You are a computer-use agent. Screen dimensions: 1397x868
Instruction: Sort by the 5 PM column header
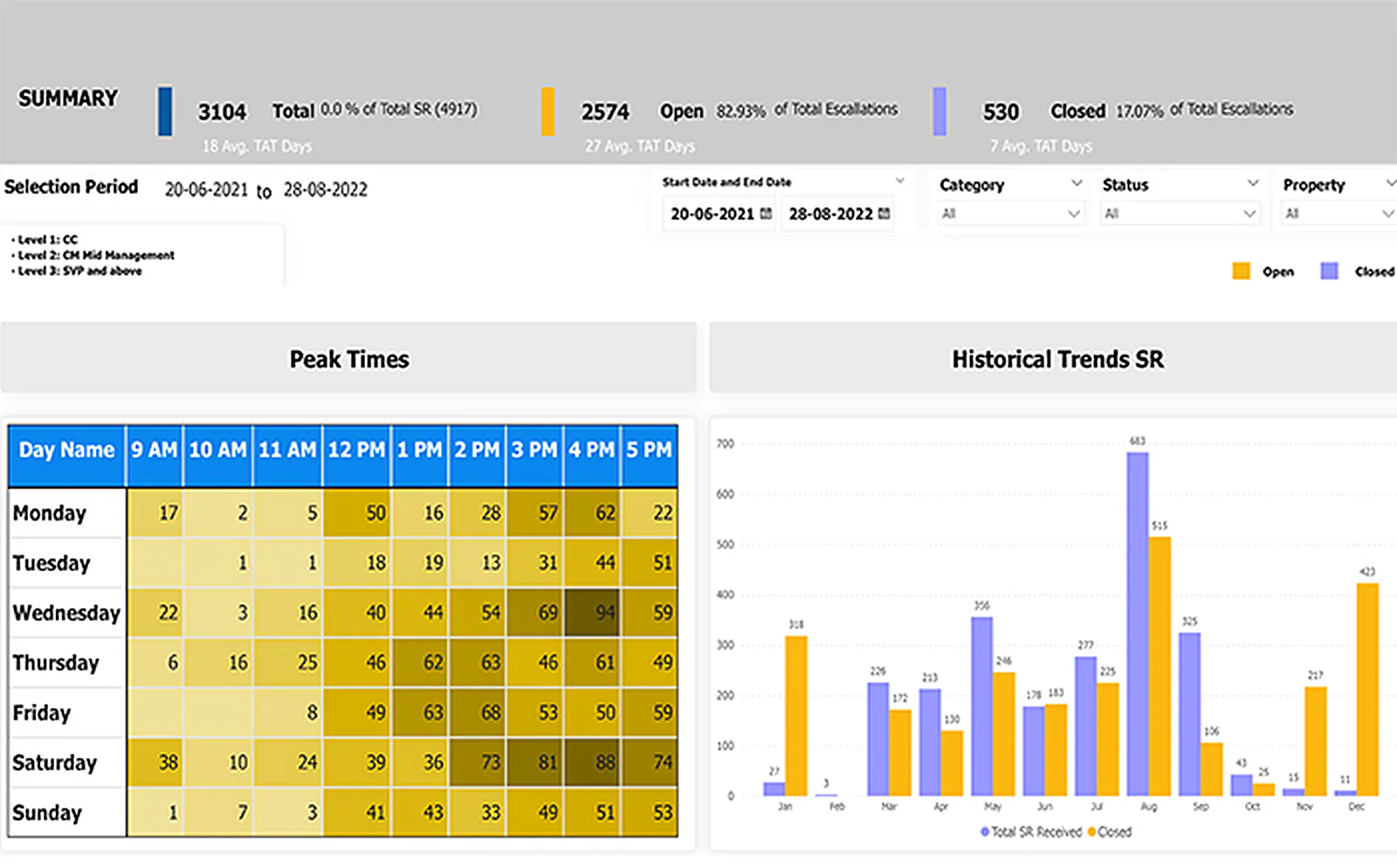[x=650, y=456]
